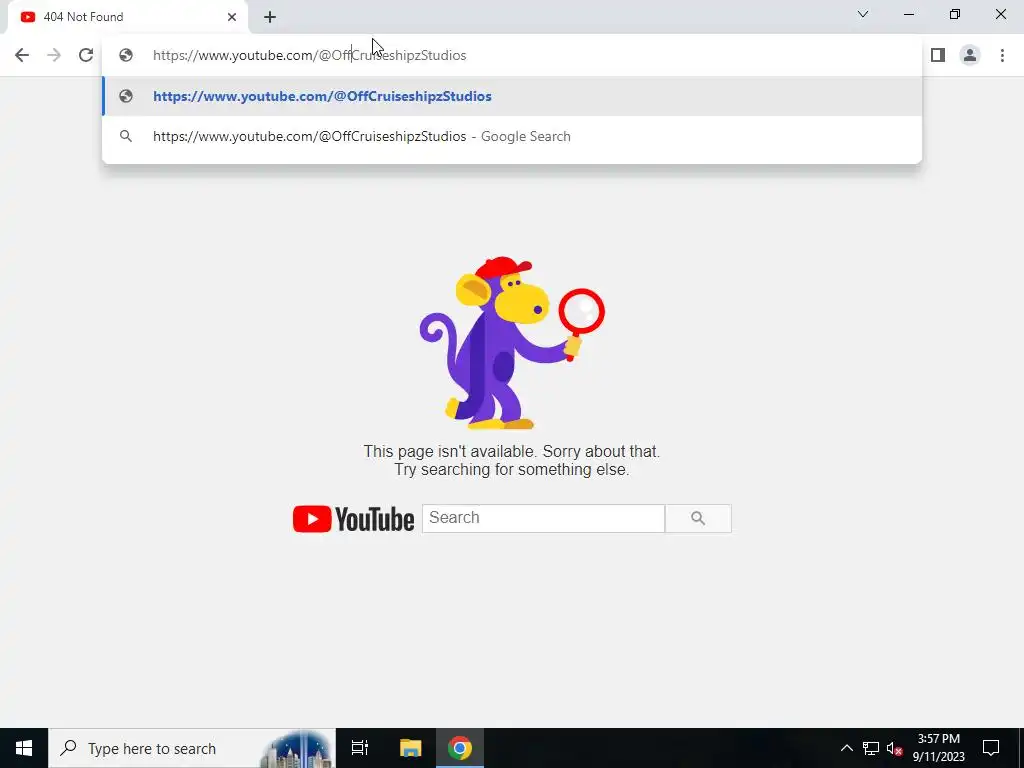The height and width of the screenshot is (768, 1024).
Task: Click the Chrome icon in the taskbar
Action: tap(460, 748)
